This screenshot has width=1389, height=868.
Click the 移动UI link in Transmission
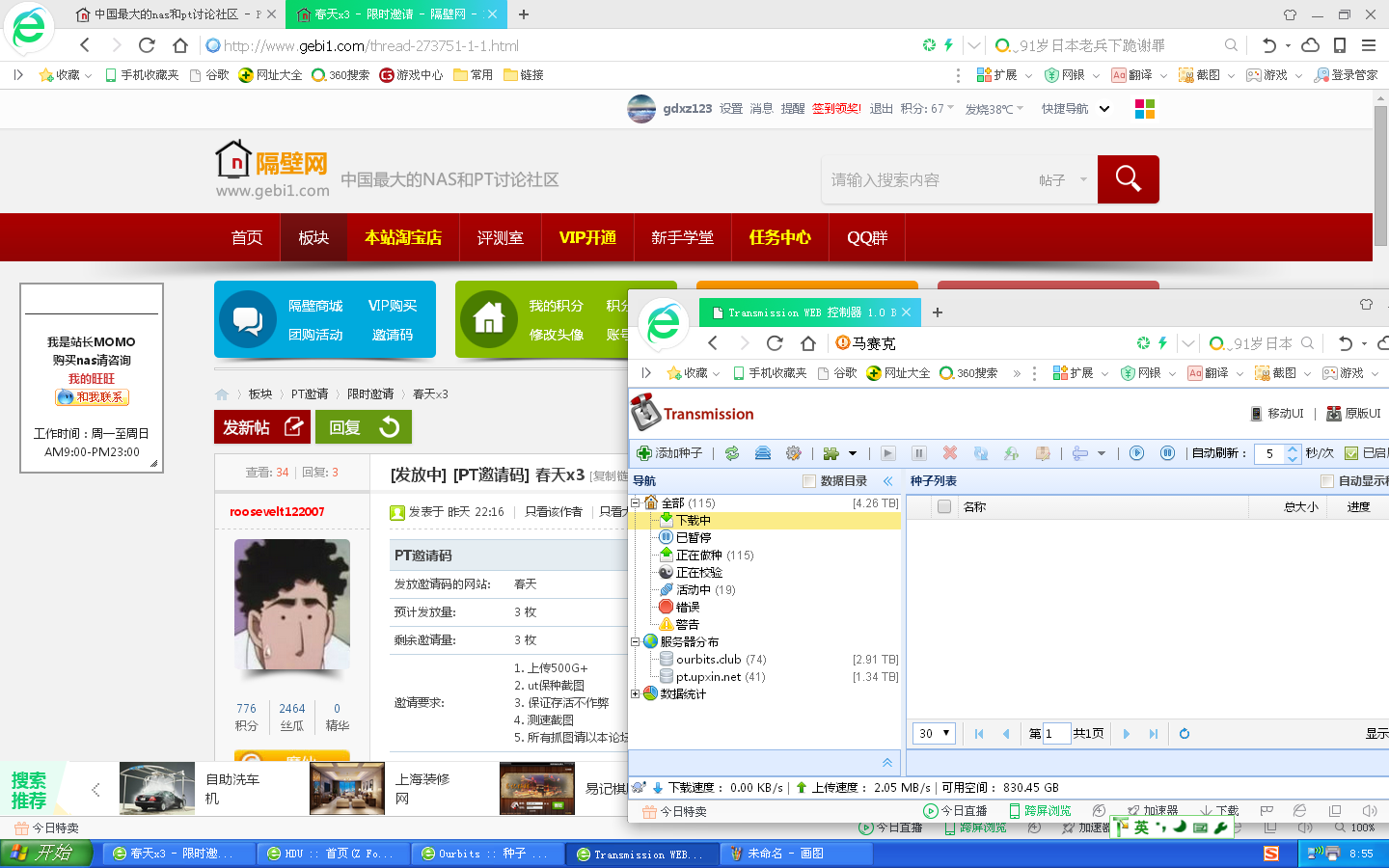tap(1277, 414)
